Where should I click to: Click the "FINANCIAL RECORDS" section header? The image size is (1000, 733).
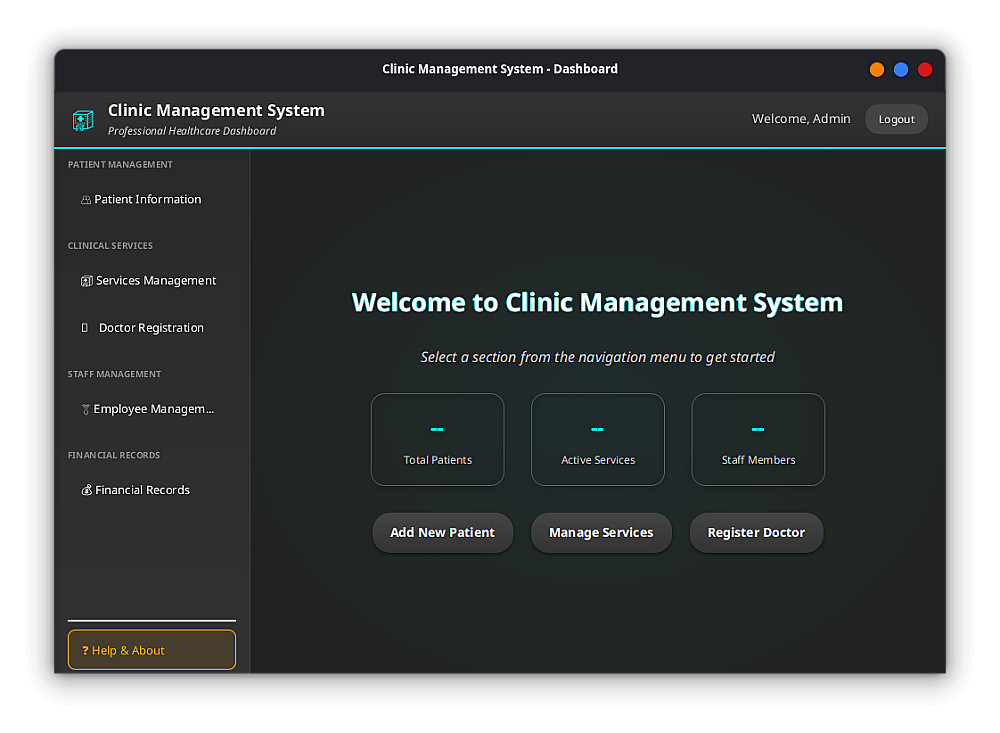coord(114,455)
